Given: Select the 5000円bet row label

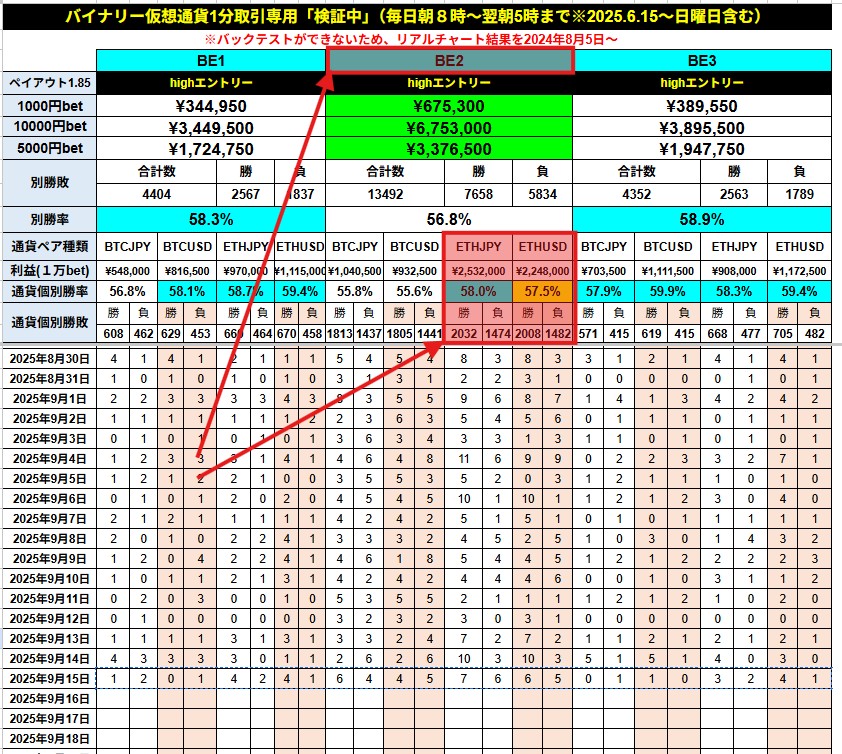Looking at the screenshot, I should 49,148.
